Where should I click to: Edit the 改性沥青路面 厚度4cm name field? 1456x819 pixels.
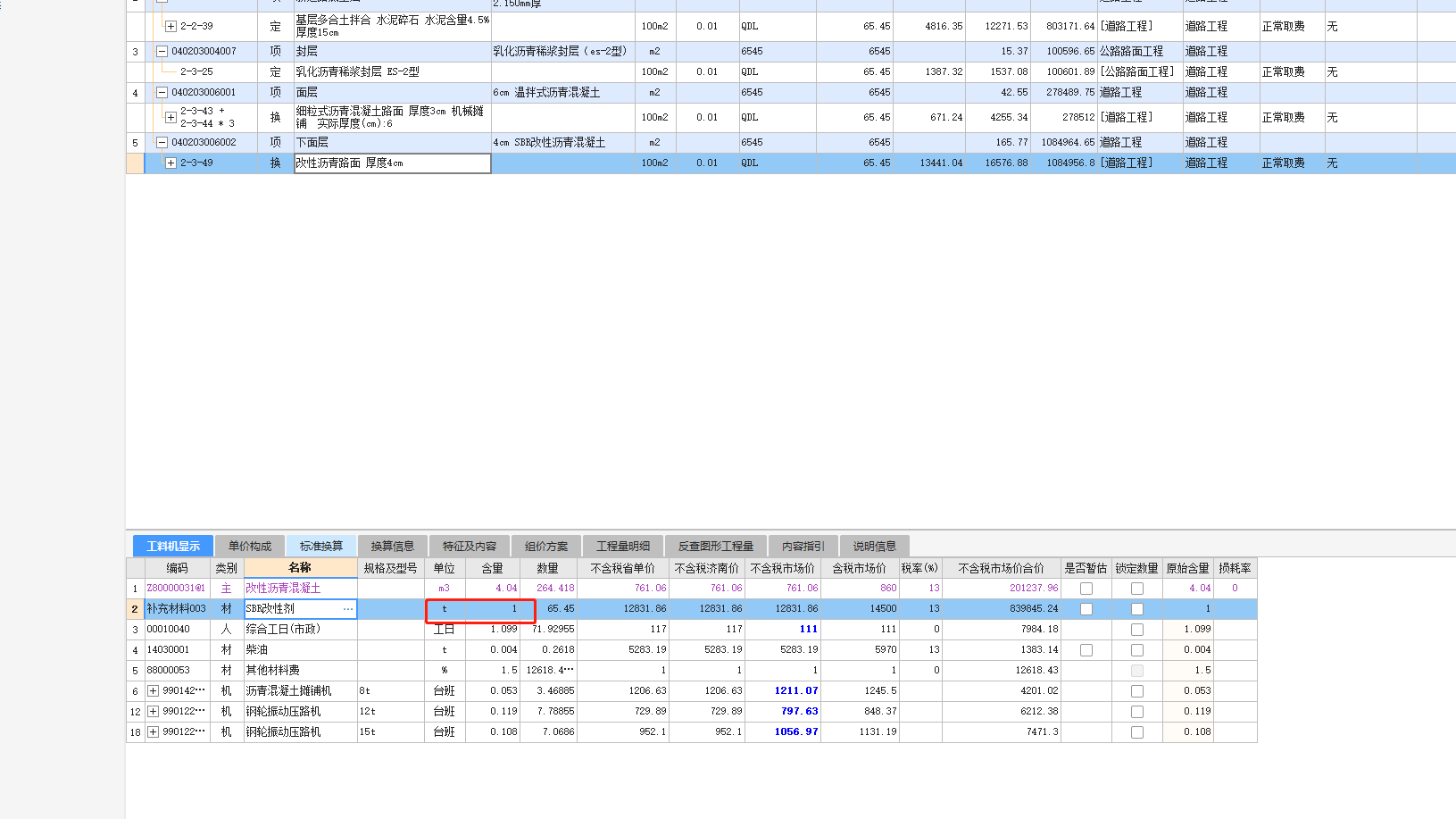click(x=392, y=163)
